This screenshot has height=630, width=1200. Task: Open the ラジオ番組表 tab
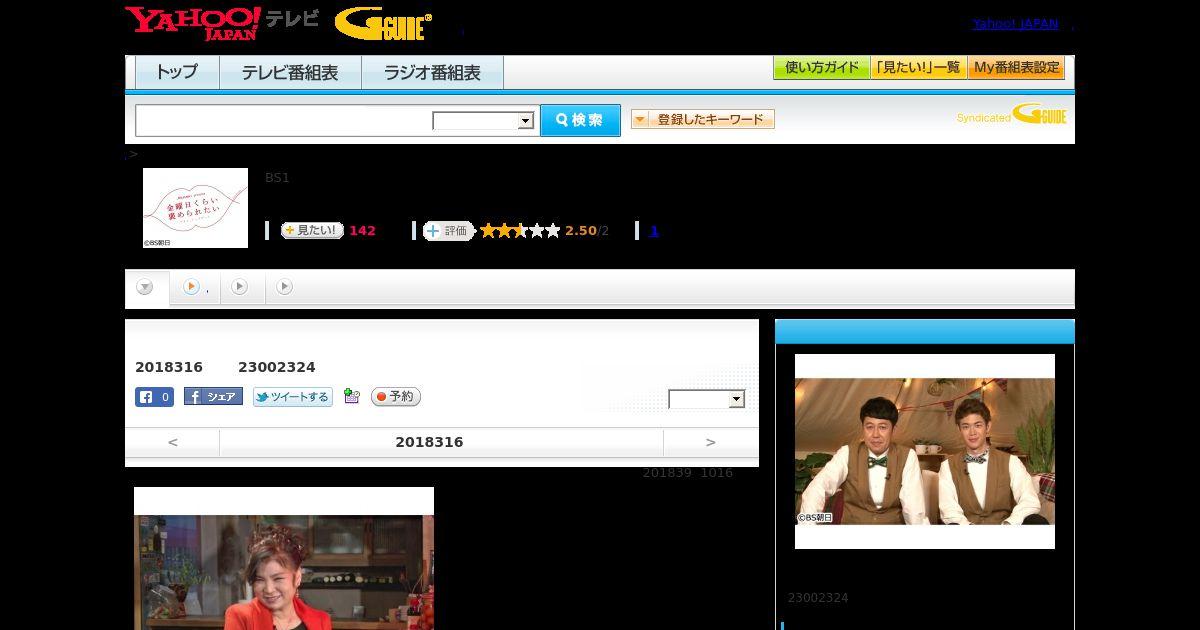click(x=432, y=73)
